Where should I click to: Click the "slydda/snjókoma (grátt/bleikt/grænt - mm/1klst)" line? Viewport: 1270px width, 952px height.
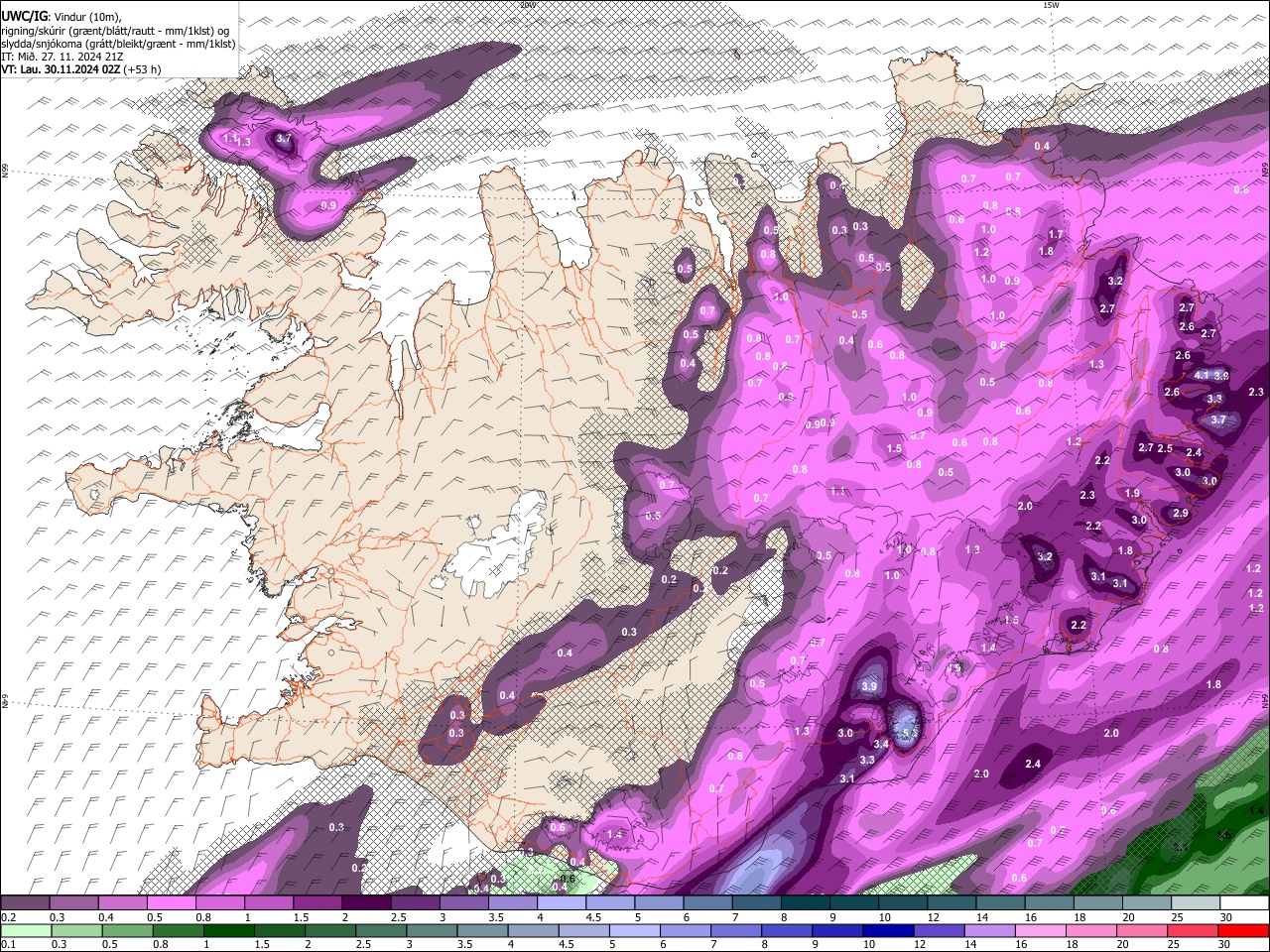pos(118,44)
